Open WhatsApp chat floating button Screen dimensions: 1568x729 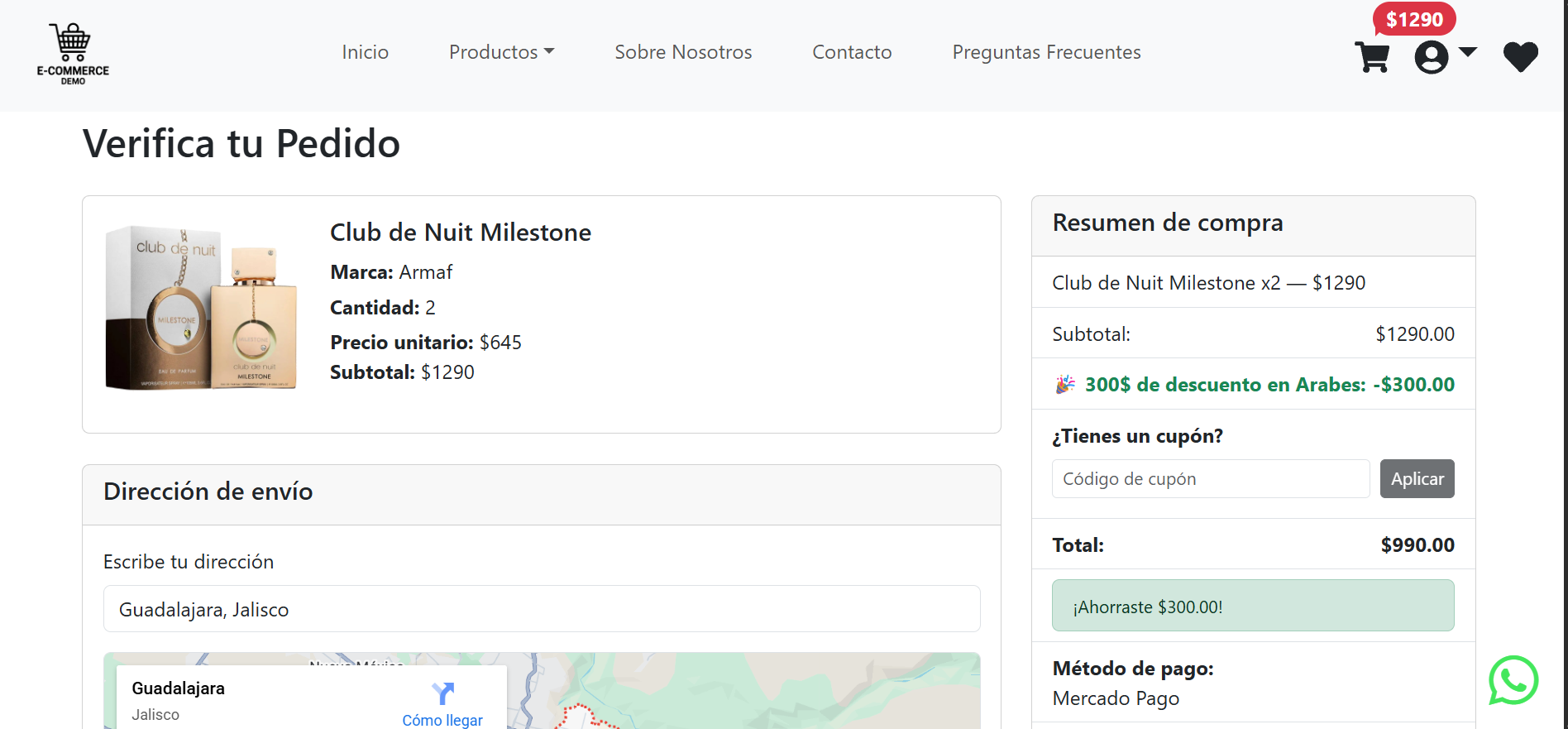(x=1513, y=680)
